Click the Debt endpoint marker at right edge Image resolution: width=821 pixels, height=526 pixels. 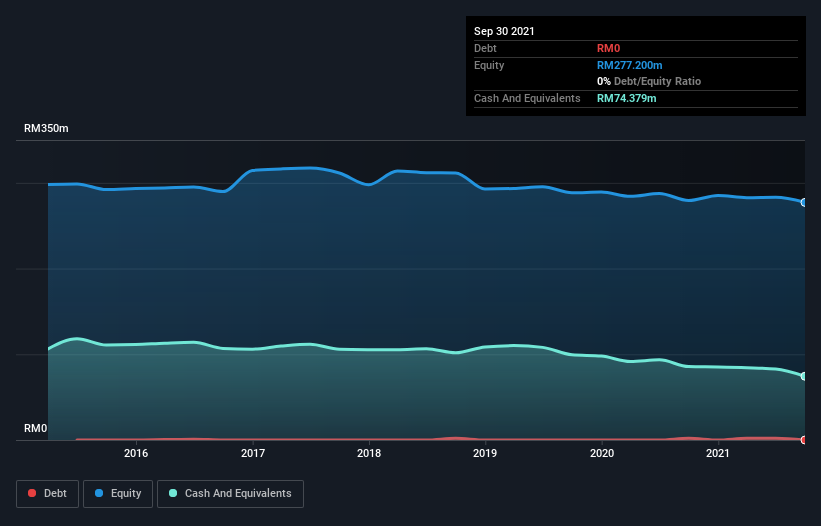(x=804, y=440)
